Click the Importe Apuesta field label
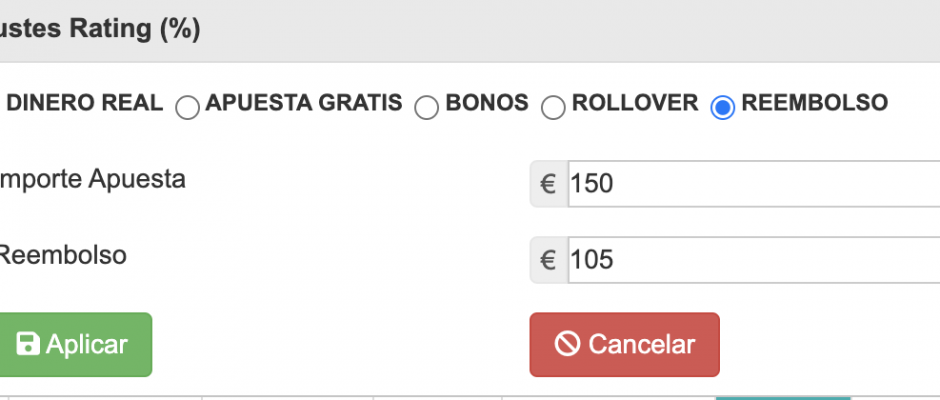The image size is (940, 400). click(x=91, y=179)
